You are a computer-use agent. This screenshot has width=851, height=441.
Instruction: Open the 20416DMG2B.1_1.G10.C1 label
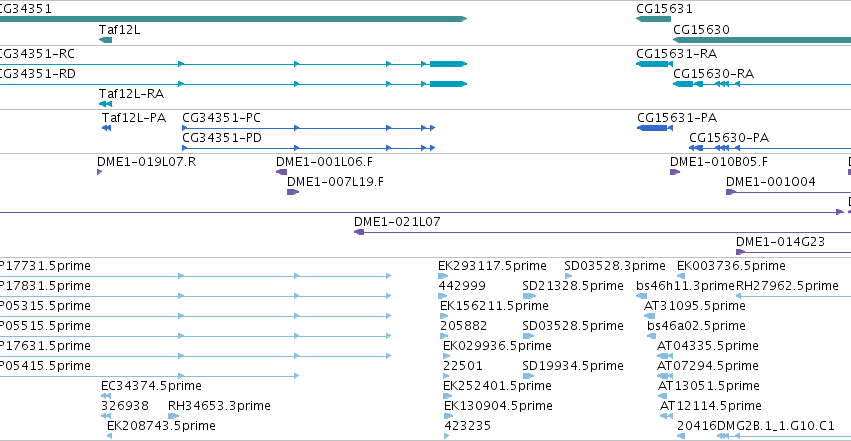(x=756, y=426)
